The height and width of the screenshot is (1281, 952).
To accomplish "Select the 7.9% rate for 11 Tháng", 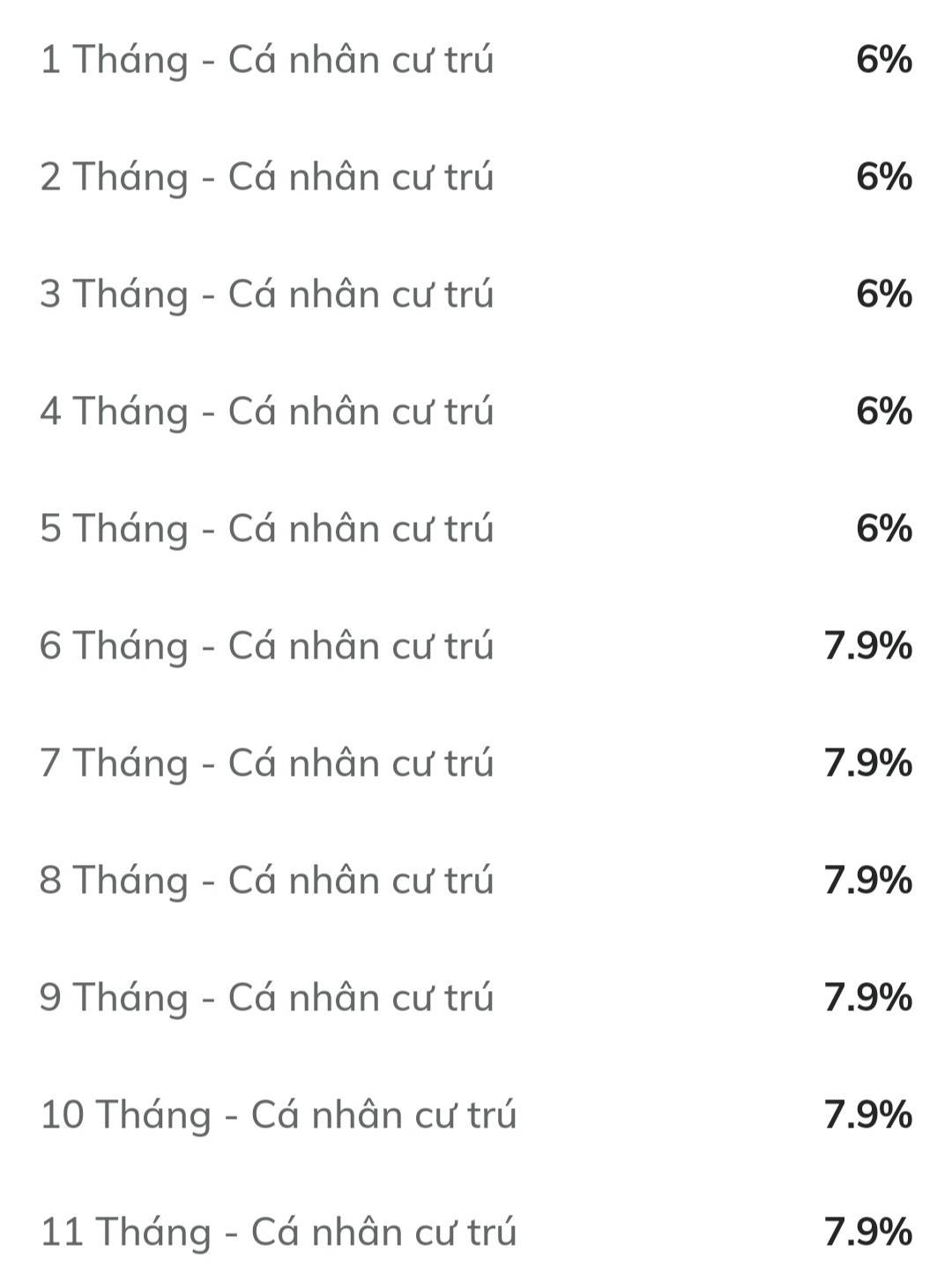I will point(867,1233).
